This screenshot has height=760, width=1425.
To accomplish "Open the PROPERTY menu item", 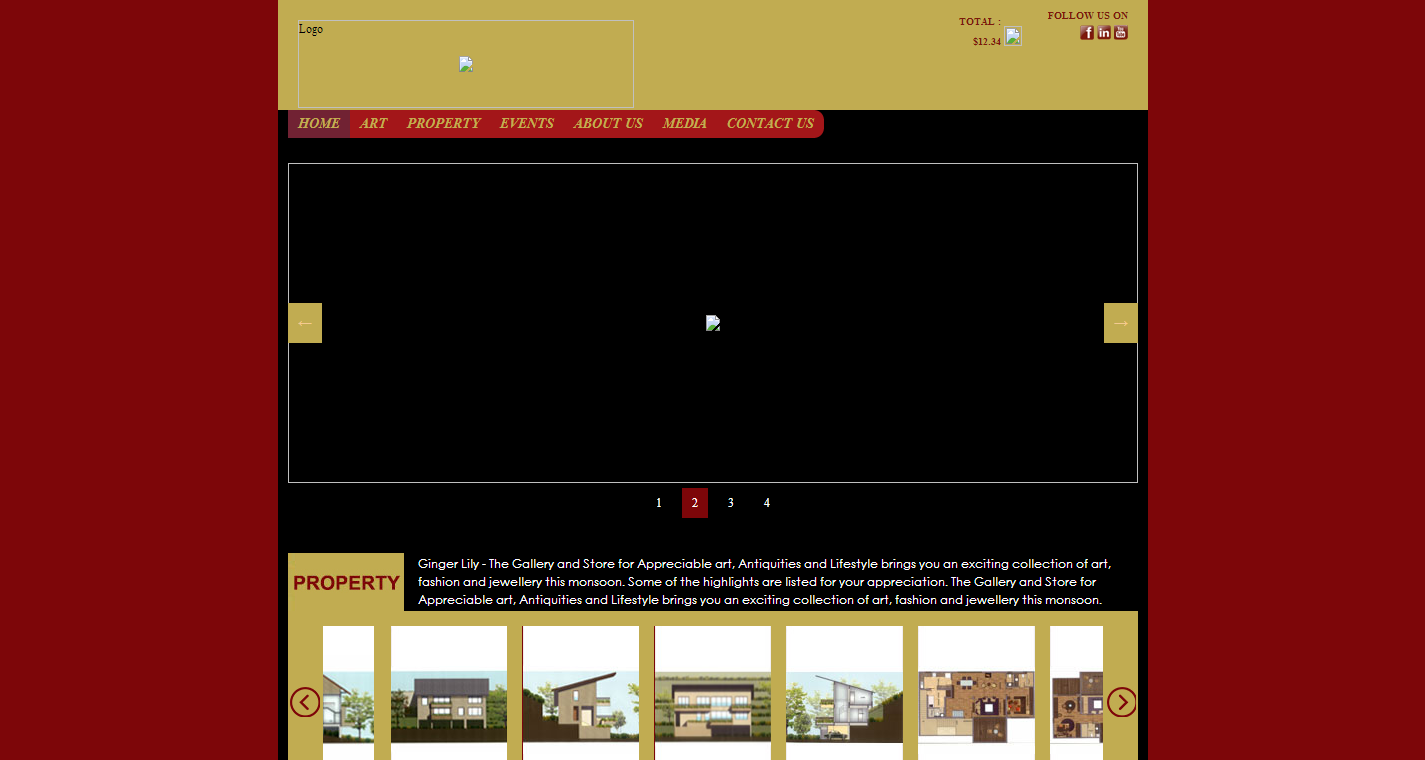I will click(443, 124).
